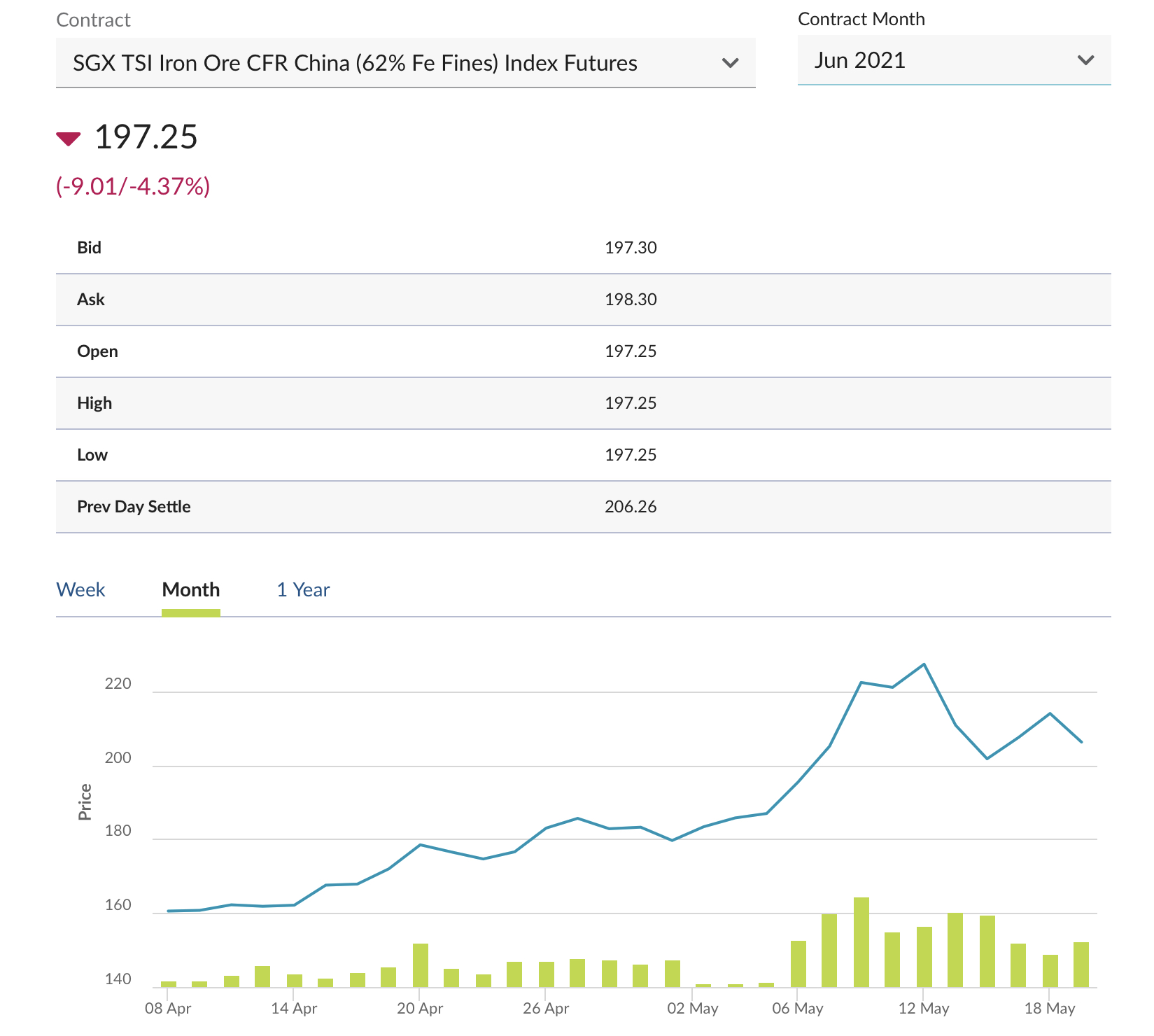This screenshot has width=1154, height=1036.
Task: Click the price line peak near 12 May
Action: pos(924,664)
